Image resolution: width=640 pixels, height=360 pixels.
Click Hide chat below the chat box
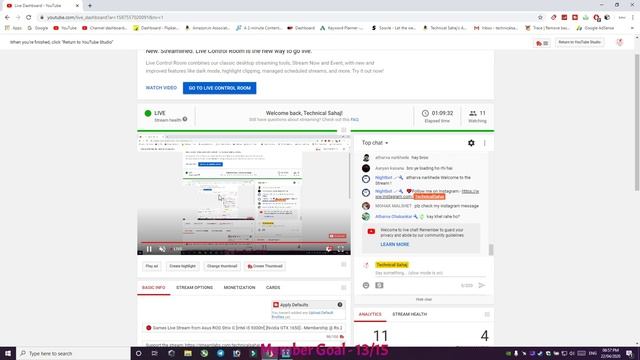click(424, 299)
